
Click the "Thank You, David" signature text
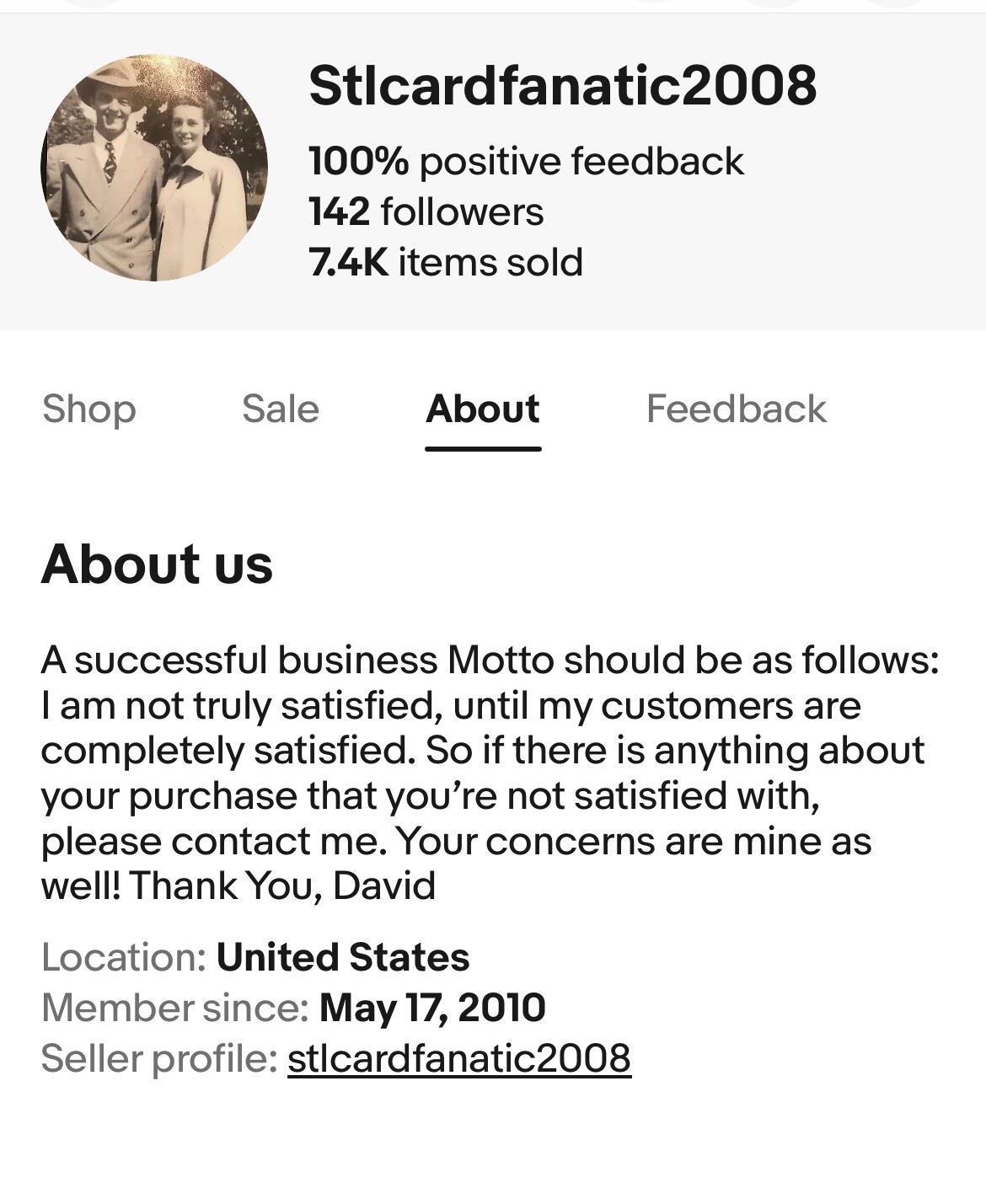(x=282, y=886)
